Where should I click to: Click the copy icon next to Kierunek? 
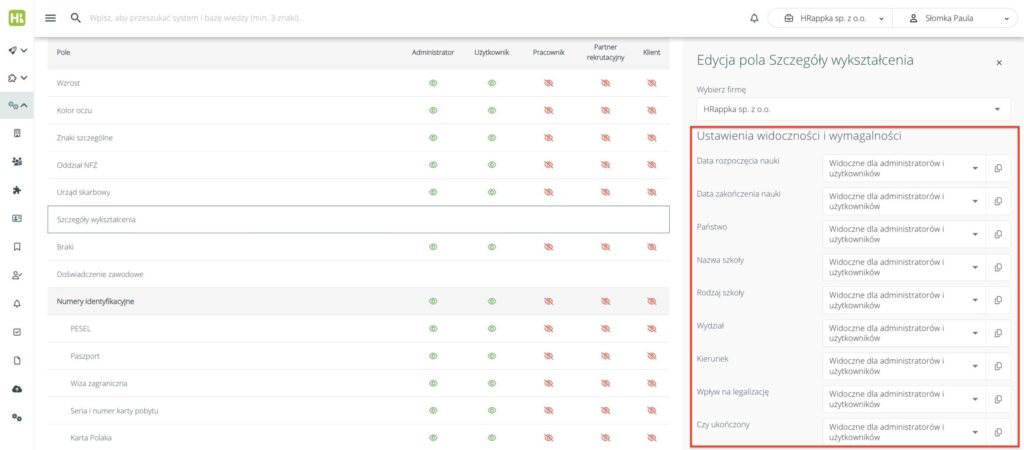(998, 366)
